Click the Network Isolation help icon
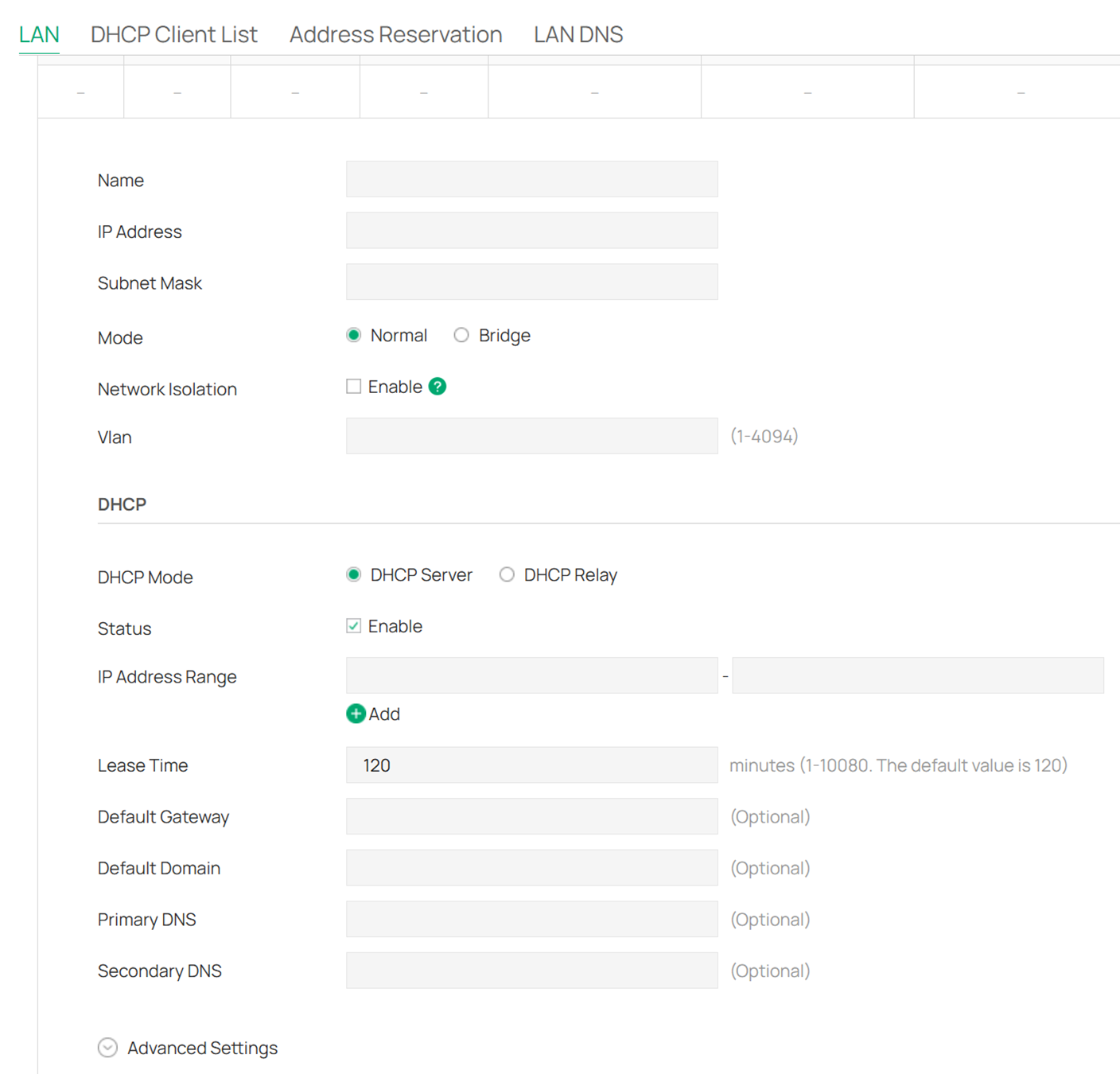Image resolution: width=1120 pixels, height=1074 pixels. [x=437, y=386]
